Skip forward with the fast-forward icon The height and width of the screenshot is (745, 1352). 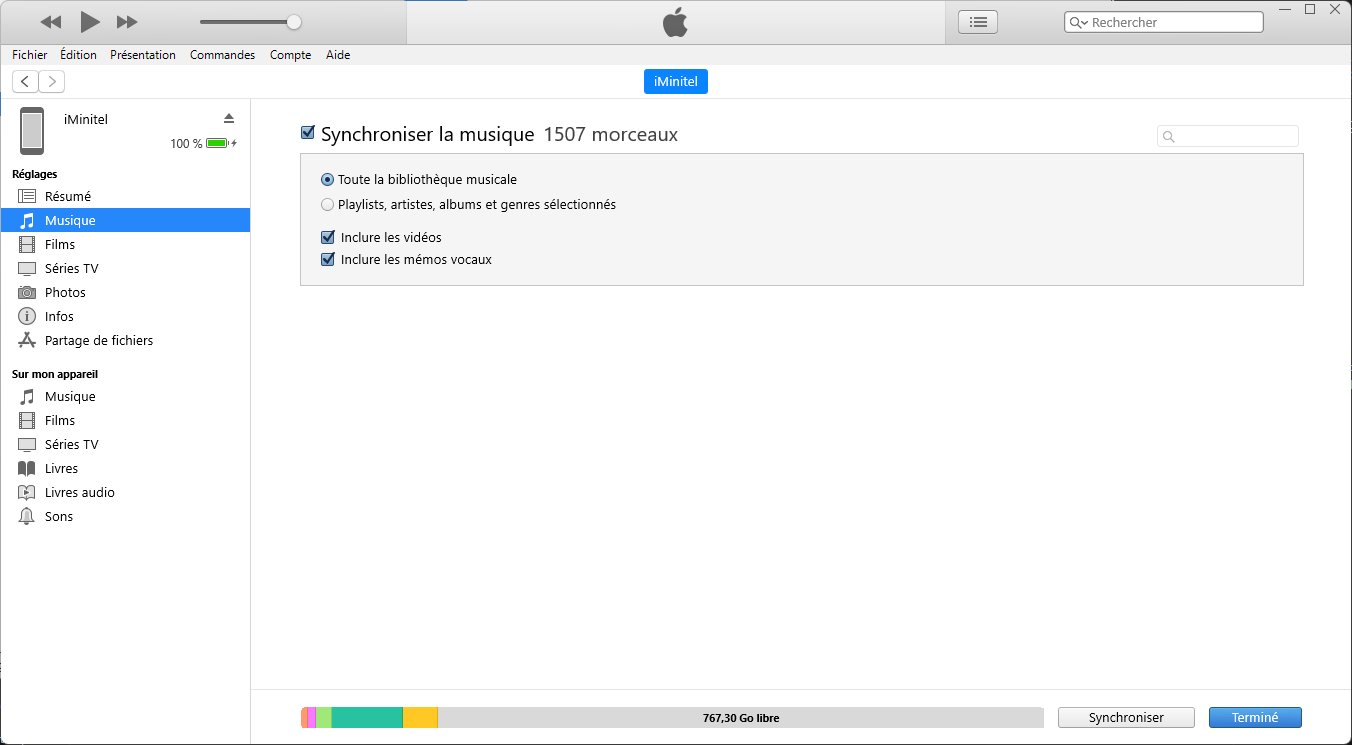coord(127,22)
